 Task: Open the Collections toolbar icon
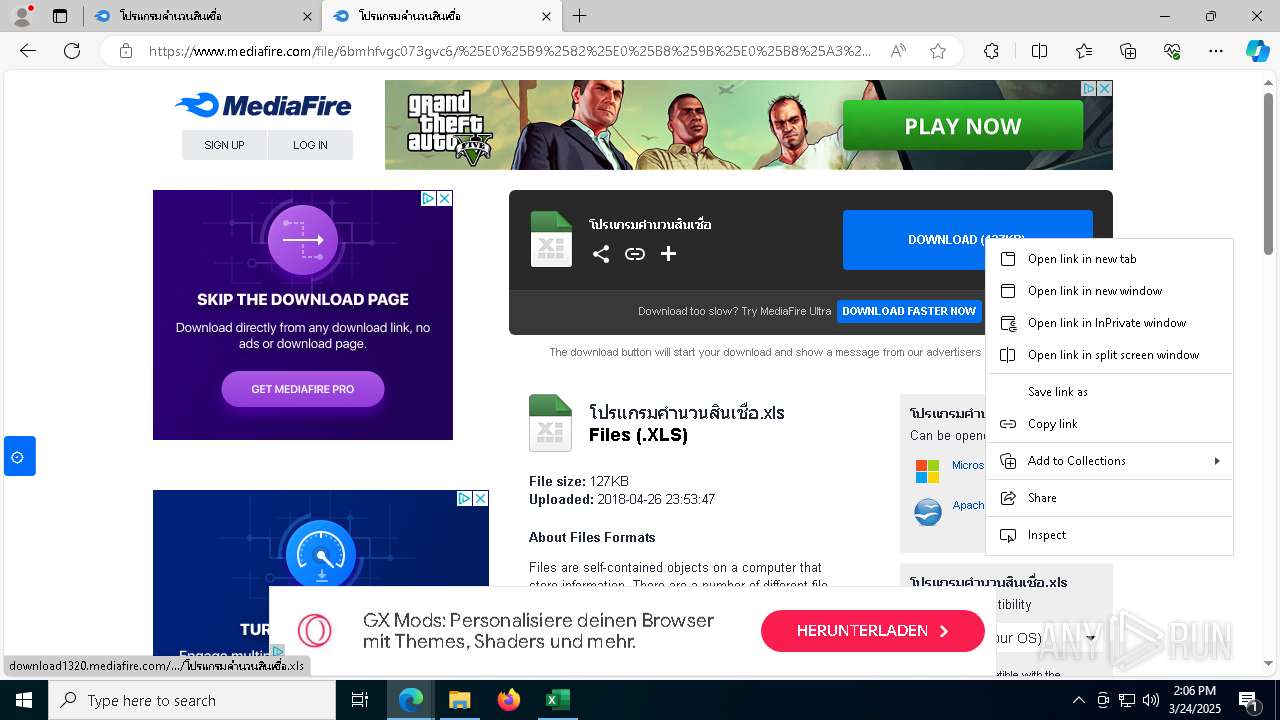(x=1128, y=51)
